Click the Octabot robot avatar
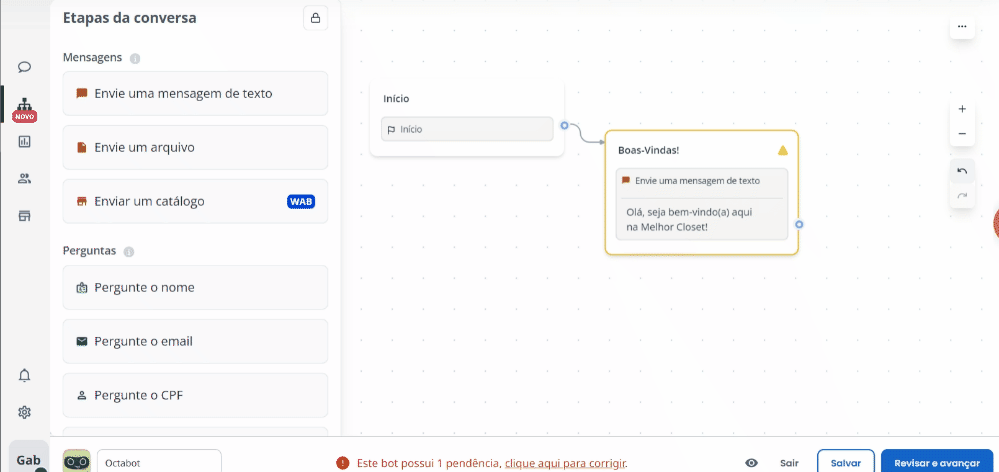 click(x=76, y=461)
